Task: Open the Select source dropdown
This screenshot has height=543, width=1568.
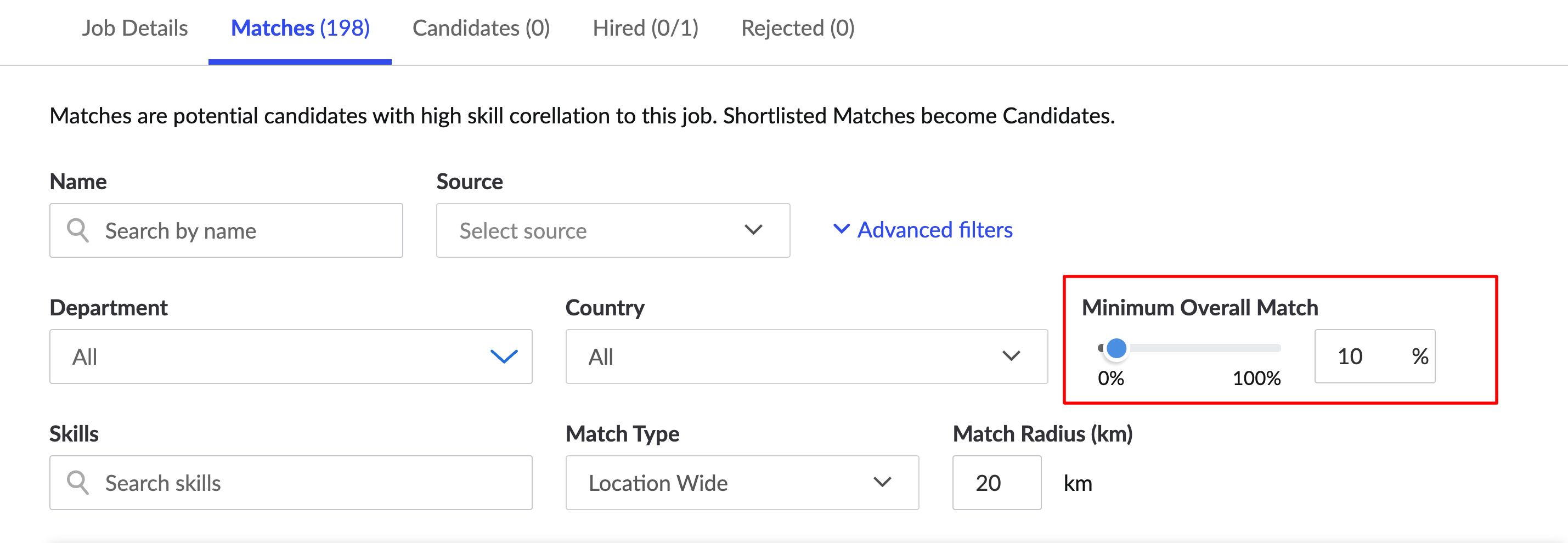Action: click(x=613, y=230)
